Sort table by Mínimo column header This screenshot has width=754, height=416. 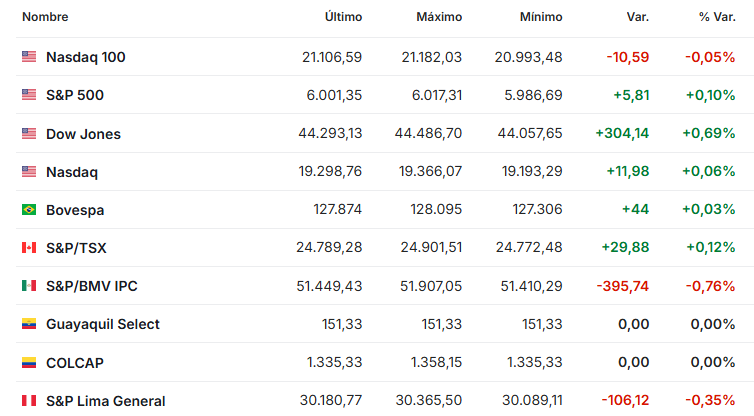[541, 17]
